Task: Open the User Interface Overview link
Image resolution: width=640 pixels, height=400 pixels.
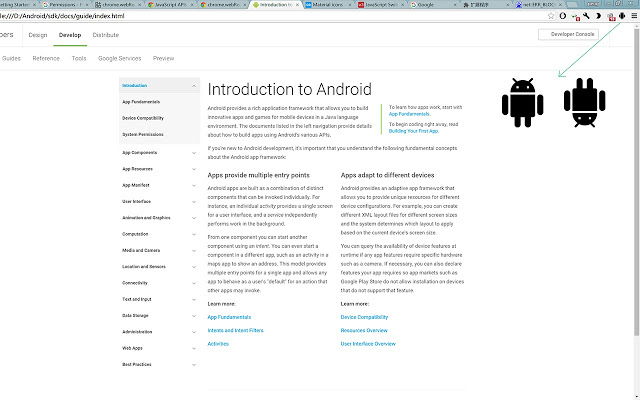Action: point(368,344)
